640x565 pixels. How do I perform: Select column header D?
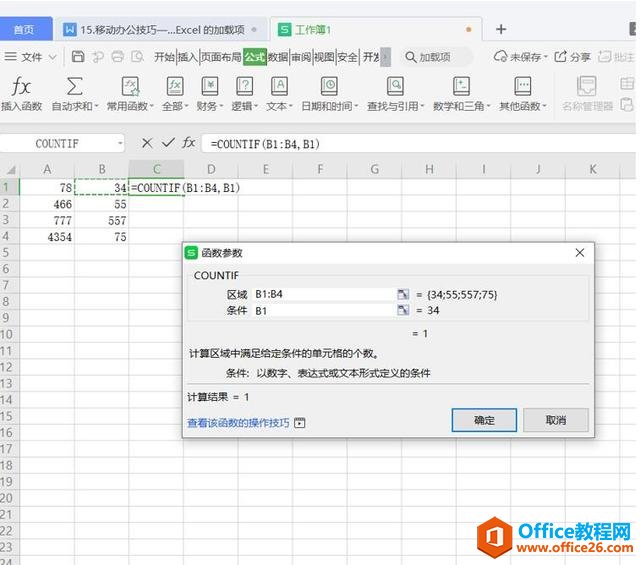pyautogui.click(x=211, y=169)
